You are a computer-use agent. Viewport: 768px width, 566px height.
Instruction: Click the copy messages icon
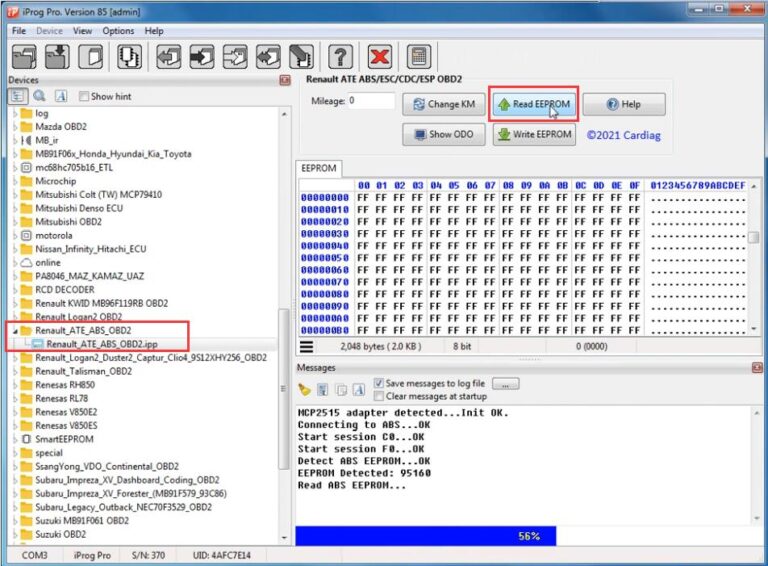[x=341, y=390]
